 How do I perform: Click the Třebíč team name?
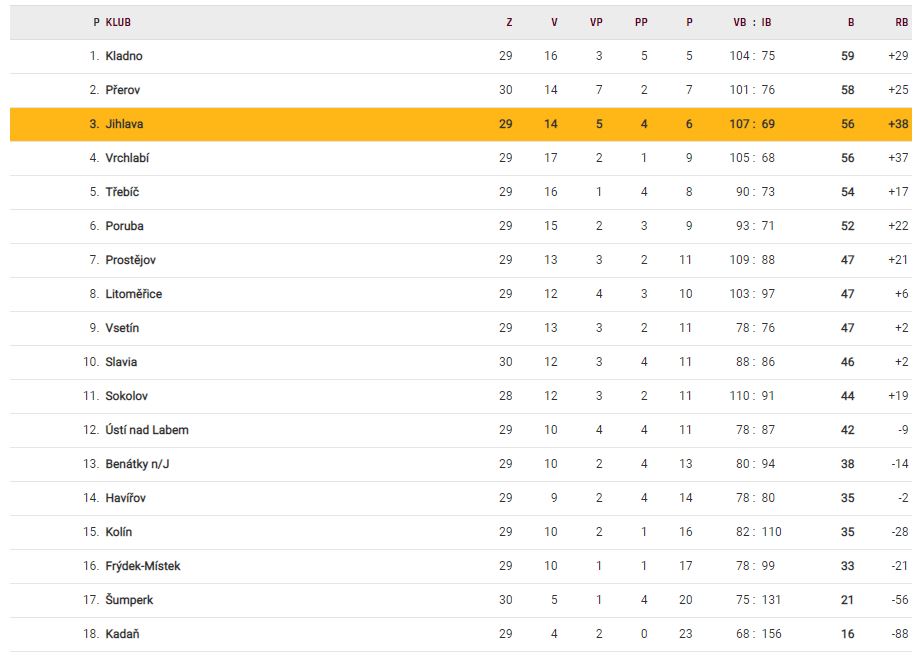[123, 192]
